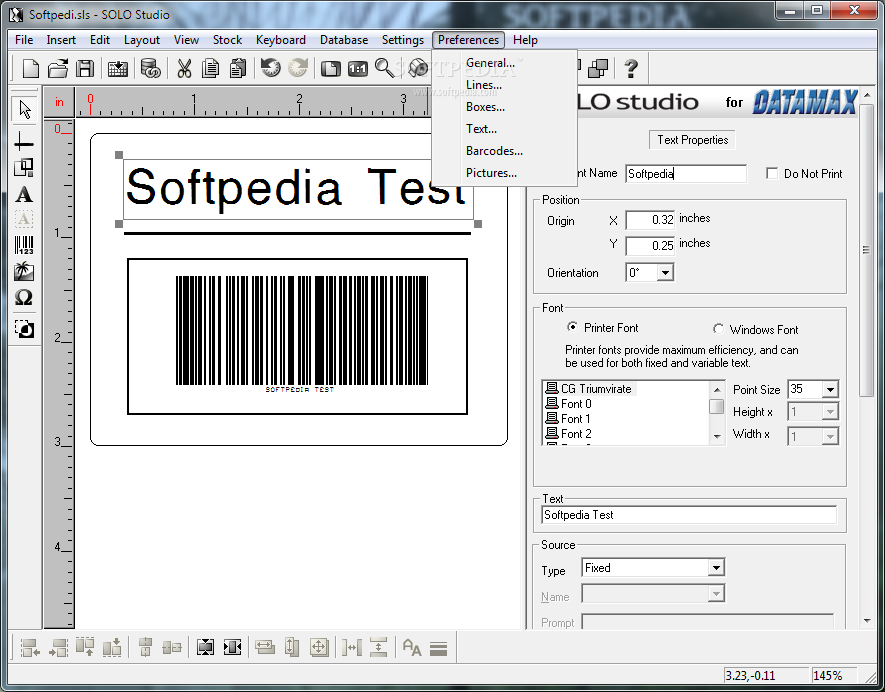Click the New label document icon
The image size is (885, 692).
pos(30,68)
